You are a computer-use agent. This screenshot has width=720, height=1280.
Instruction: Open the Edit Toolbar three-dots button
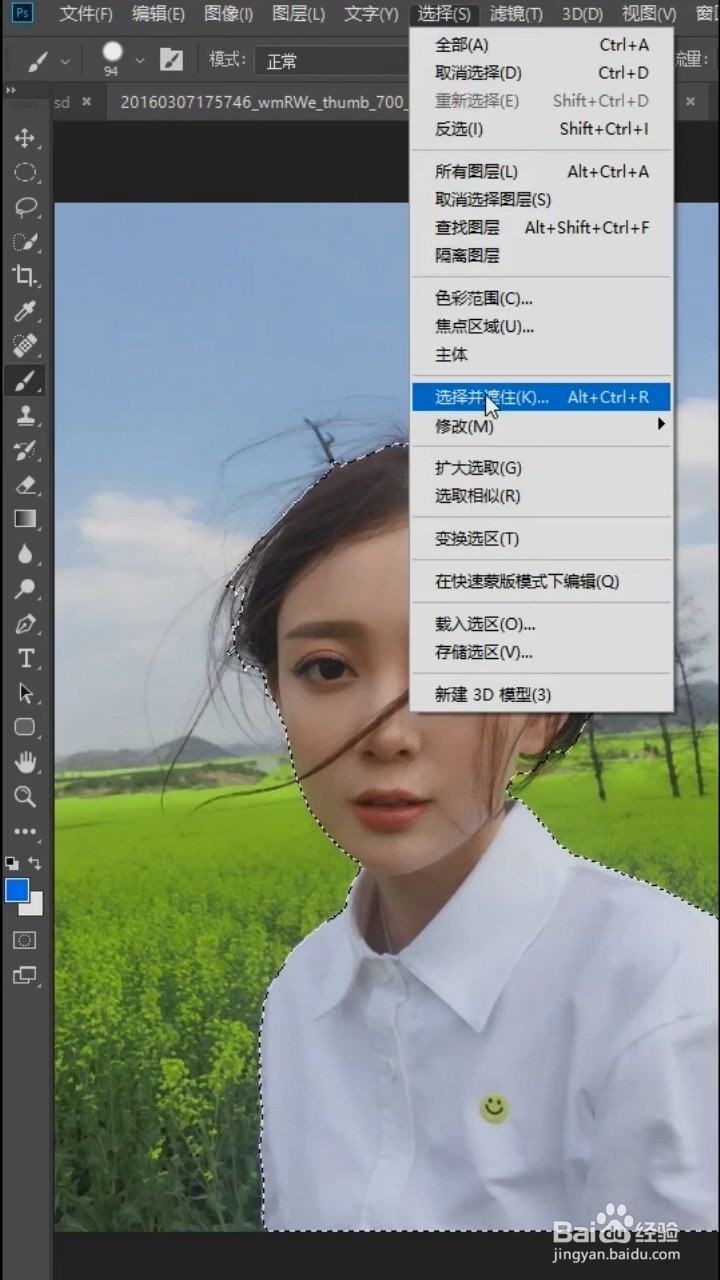coord(25,831)
